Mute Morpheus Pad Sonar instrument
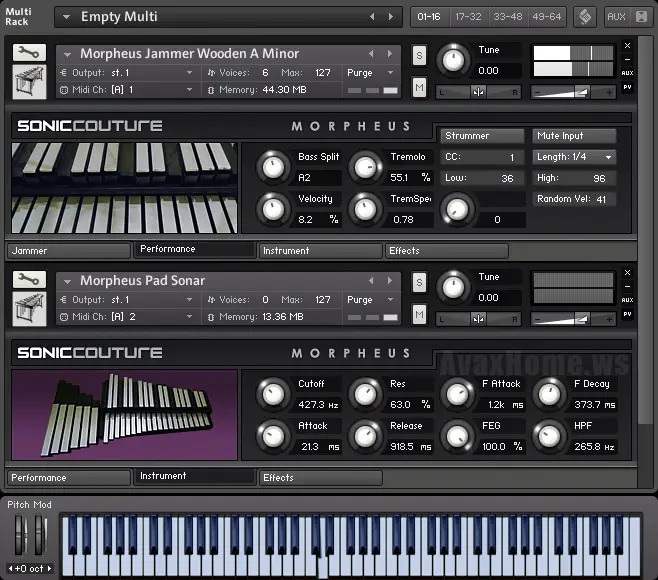658x580 pixels. click(x=419, y=315)
